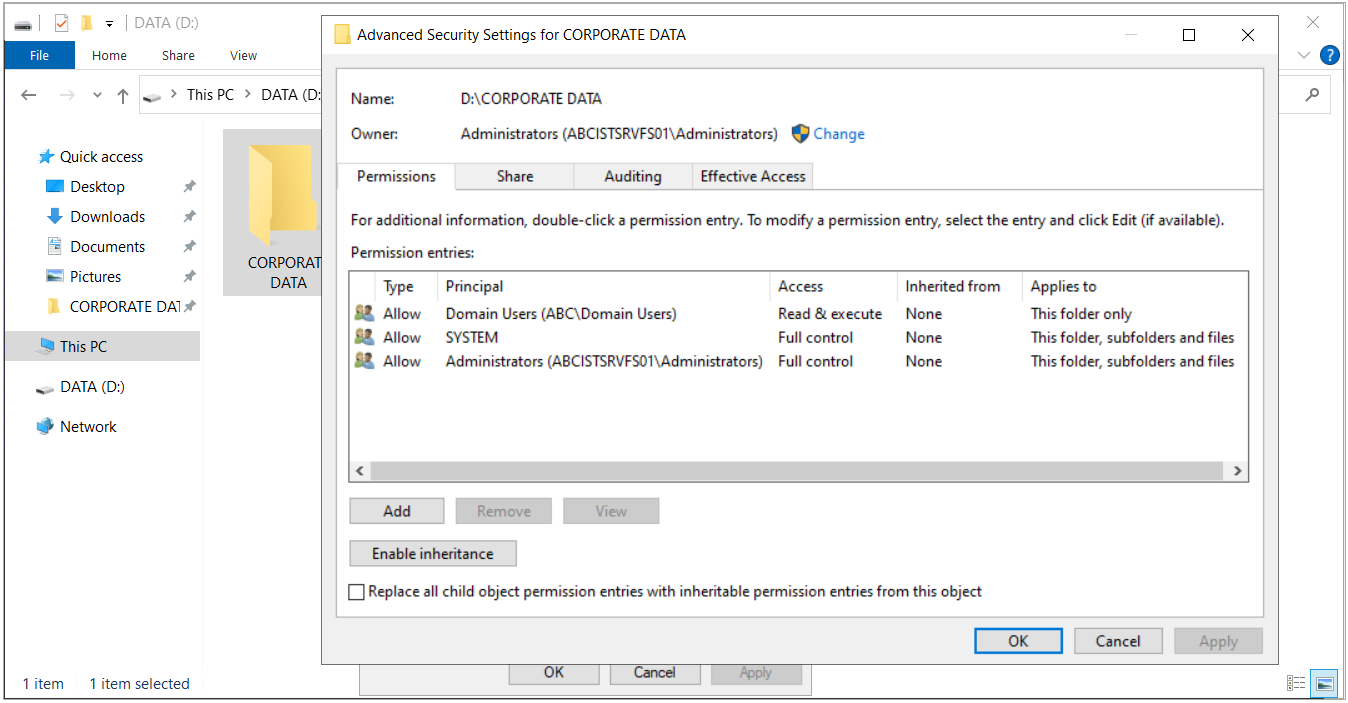Click the Administrators permission entry group icon

tap(364, 361)
